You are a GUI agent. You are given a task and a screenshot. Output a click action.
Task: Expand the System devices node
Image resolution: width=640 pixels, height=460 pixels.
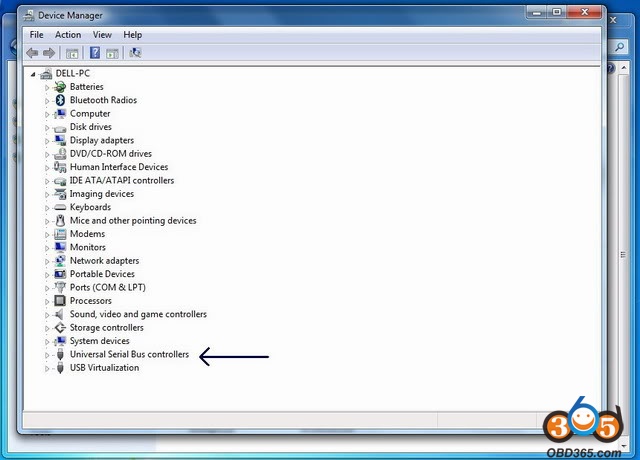(x=47, y=342)
